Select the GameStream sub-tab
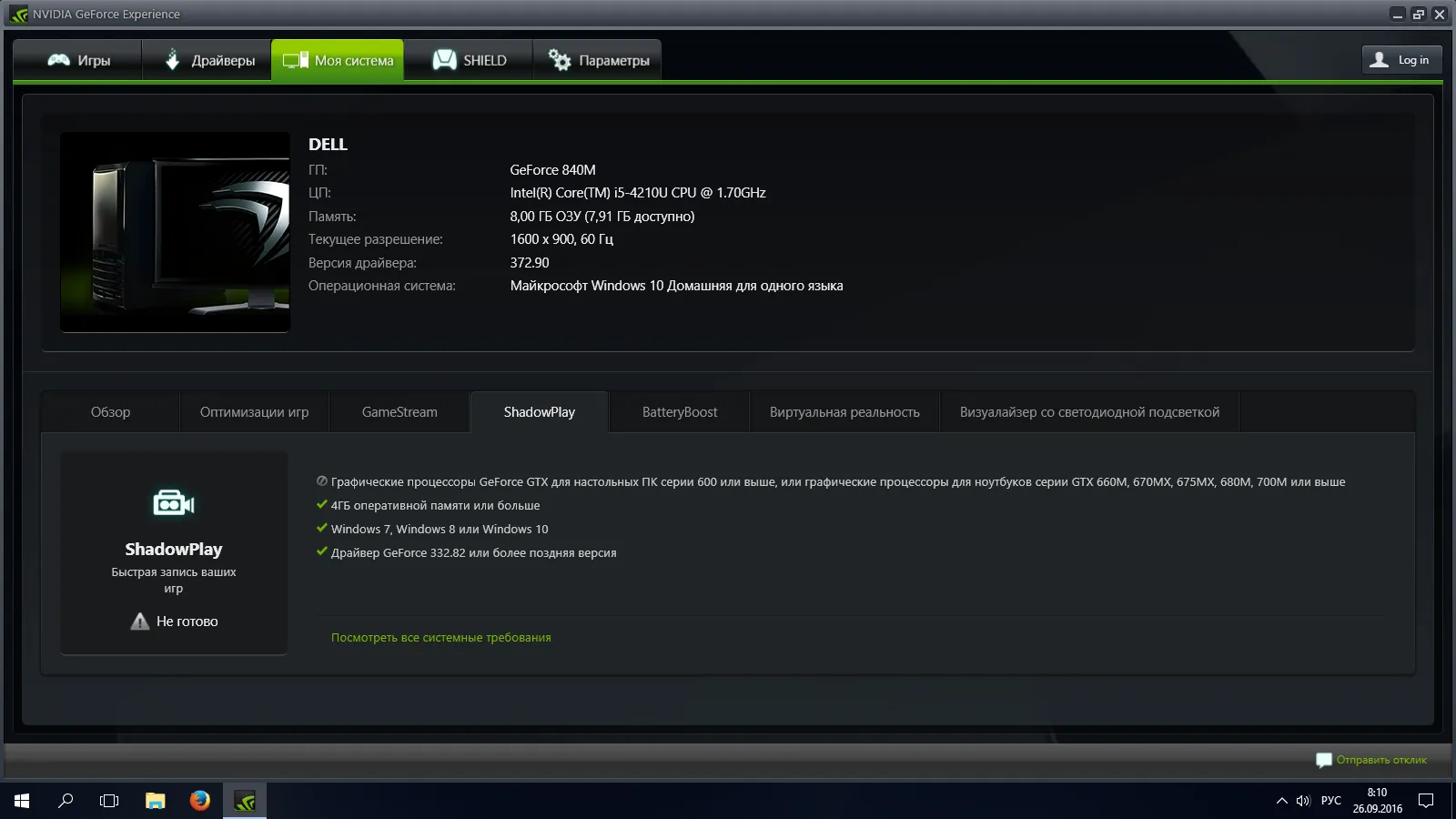Image resolution: width=1456 pixels, height=819 pixels. pyautogui.click(x=399, y=412)
